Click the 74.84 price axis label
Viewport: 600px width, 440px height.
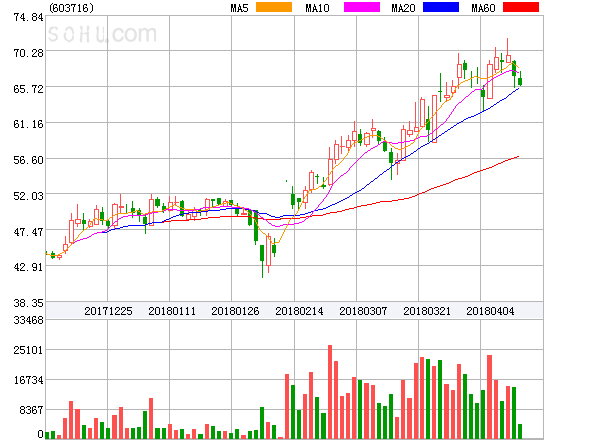28,17
